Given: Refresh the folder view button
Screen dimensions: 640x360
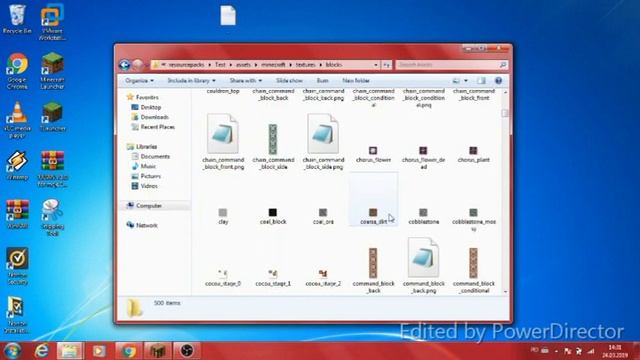Looking at the screenshot, I should click(x=387, y=64).
